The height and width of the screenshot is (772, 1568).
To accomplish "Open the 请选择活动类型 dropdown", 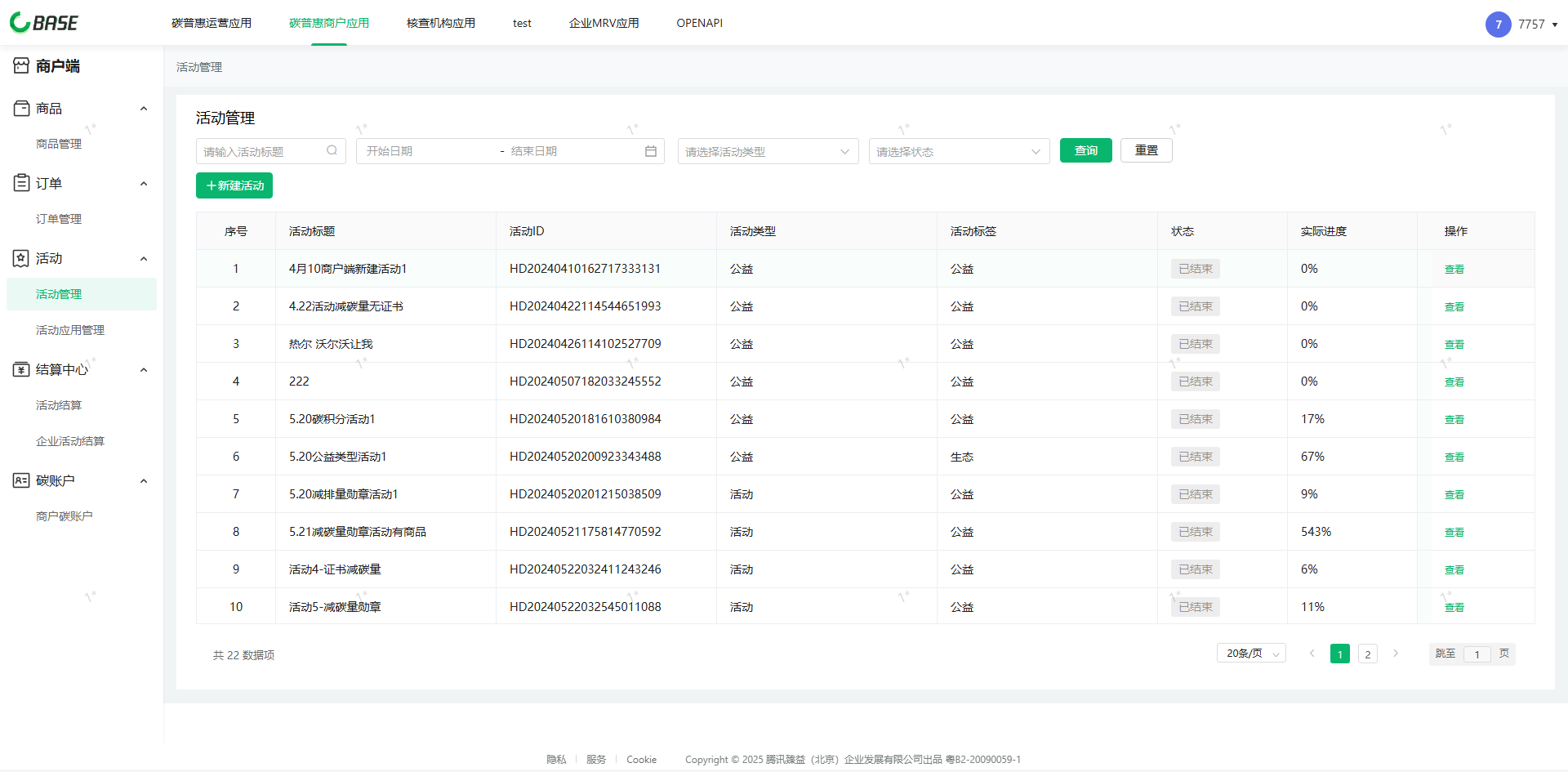I will click(x=767, y=151).
